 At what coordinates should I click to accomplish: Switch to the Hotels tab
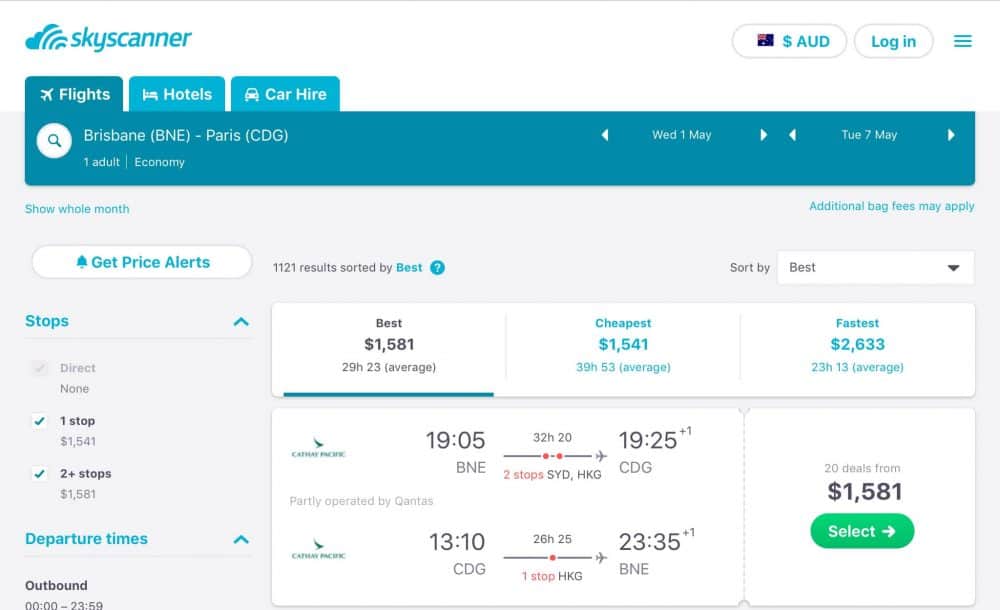point(177,94)
